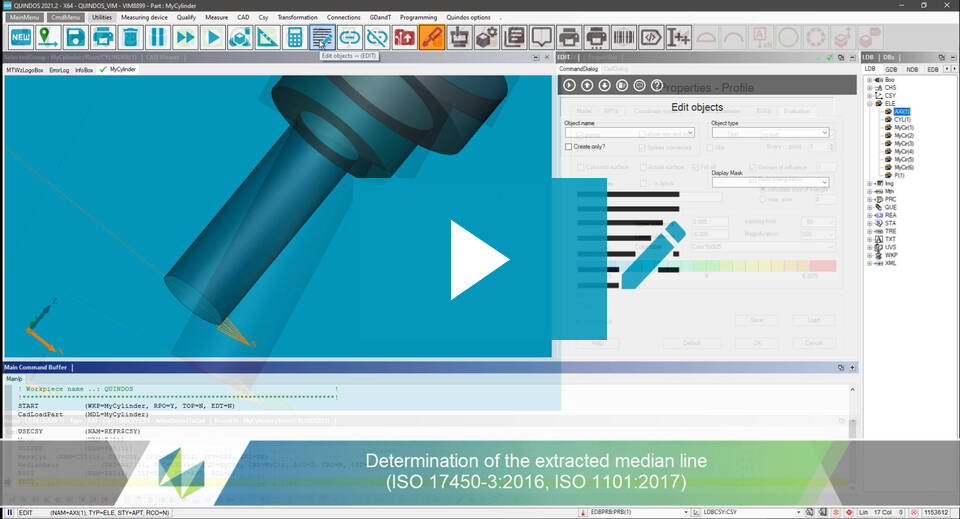Viewport: 960px width, 519px height.
Task: Collapse the ELE tree node
Action: tap(869, 103)
